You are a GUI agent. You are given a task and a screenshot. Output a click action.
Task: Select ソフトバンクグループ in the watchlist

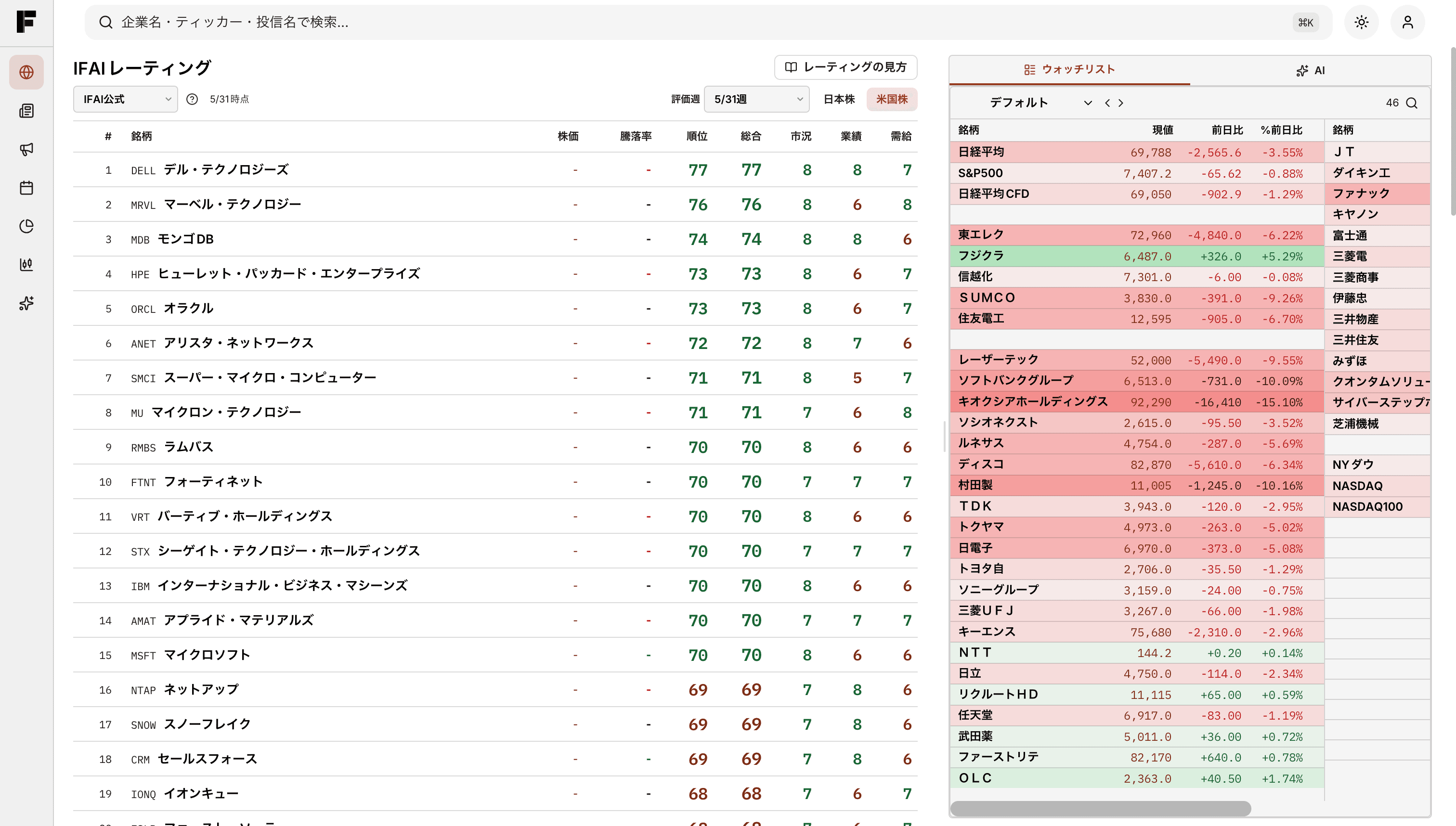click(x=1137, y=381)
